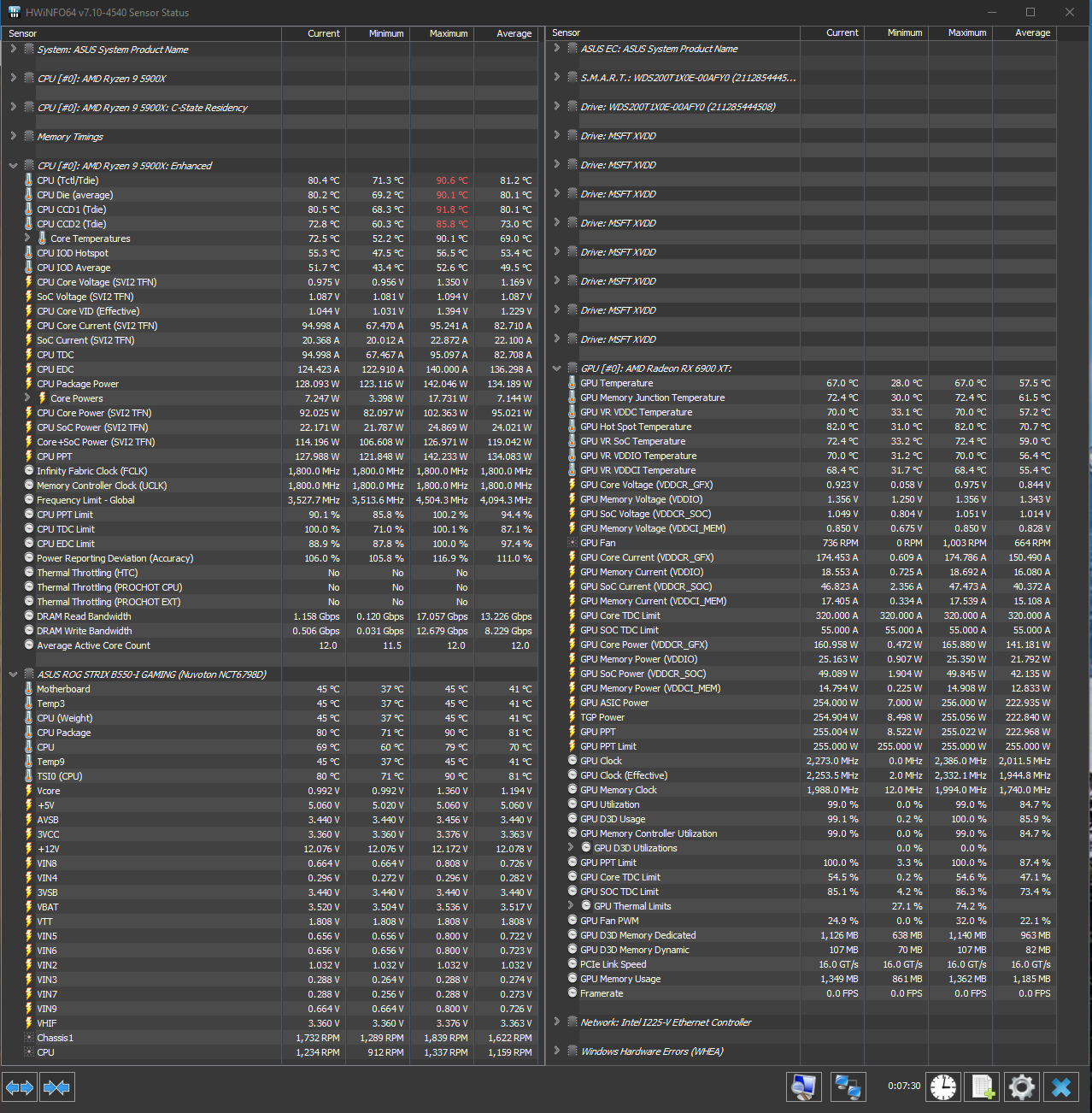Screen dimensions: 1092x1113
Task: Click the collapse columns arrows button
Action: click(56, 1087)
